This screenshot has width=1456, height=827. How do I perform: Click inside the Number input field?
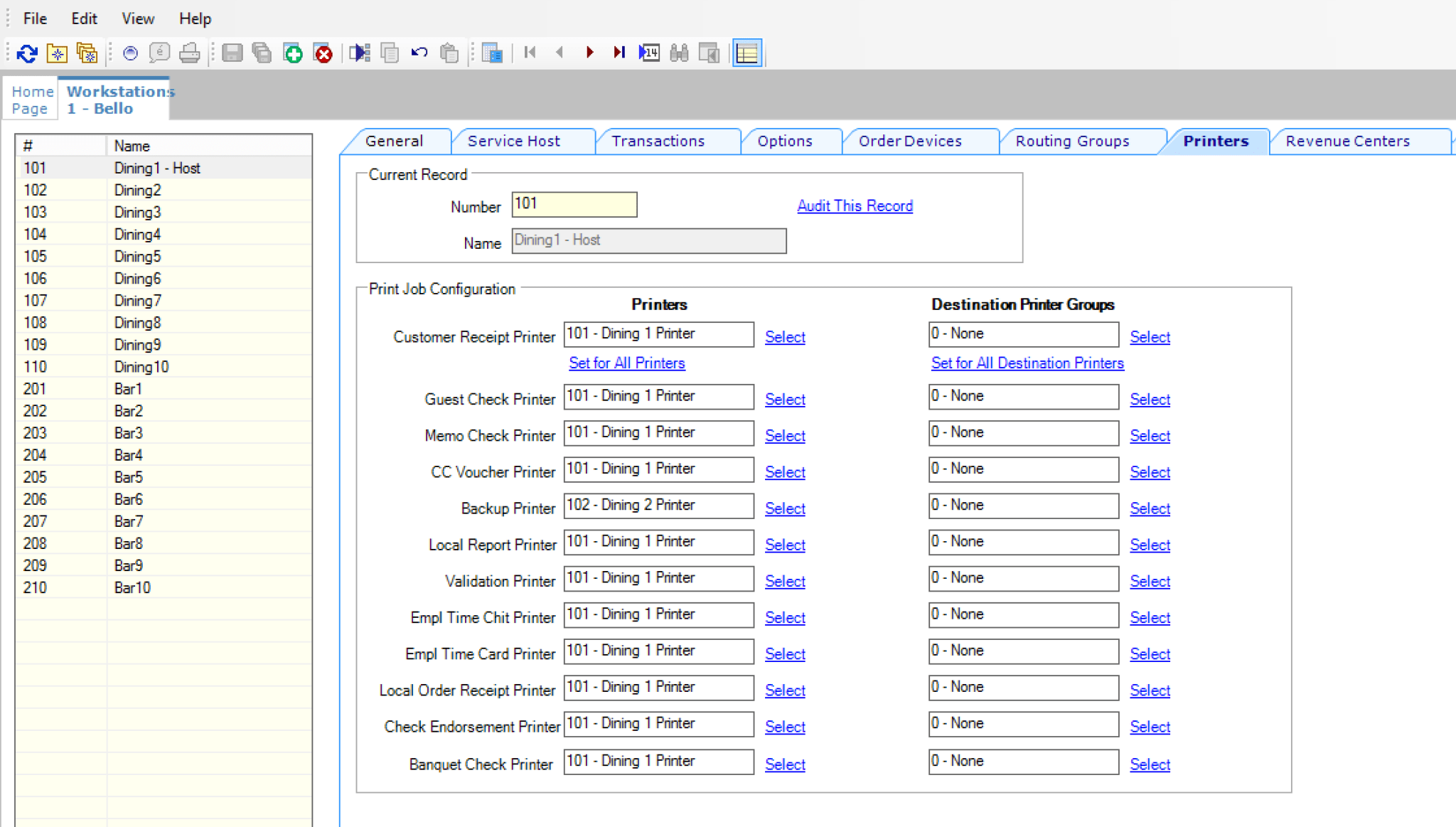point(573,205)
